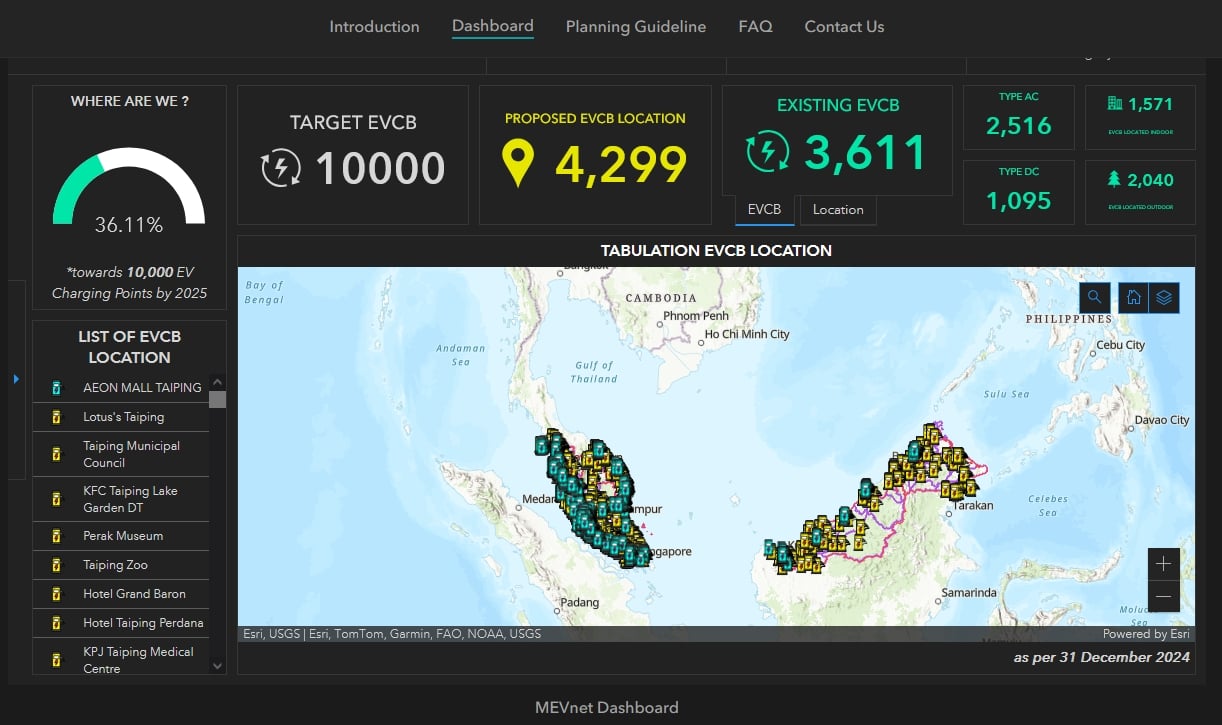The height and width of the screenshot is (725, 1222).
Task: Reset map to home extent
Action: coord(1133,297)
